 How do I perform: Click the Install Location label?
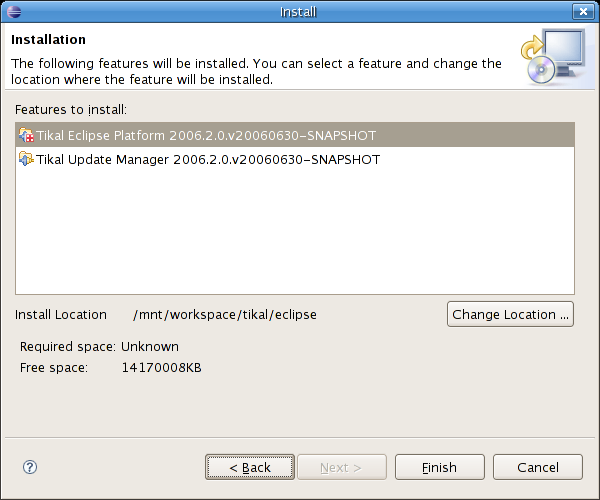(61, 315)
